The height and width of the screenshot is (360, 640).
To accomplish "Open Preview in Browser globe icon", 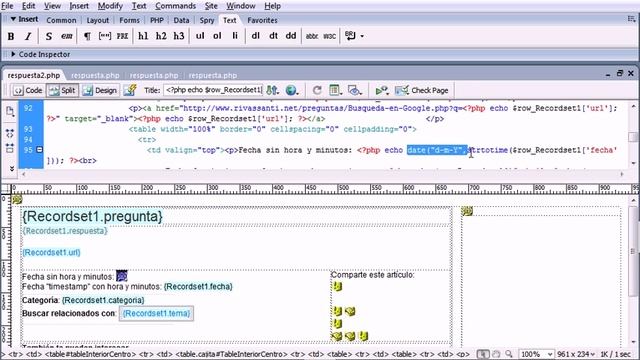I will [x=291, y=90].
